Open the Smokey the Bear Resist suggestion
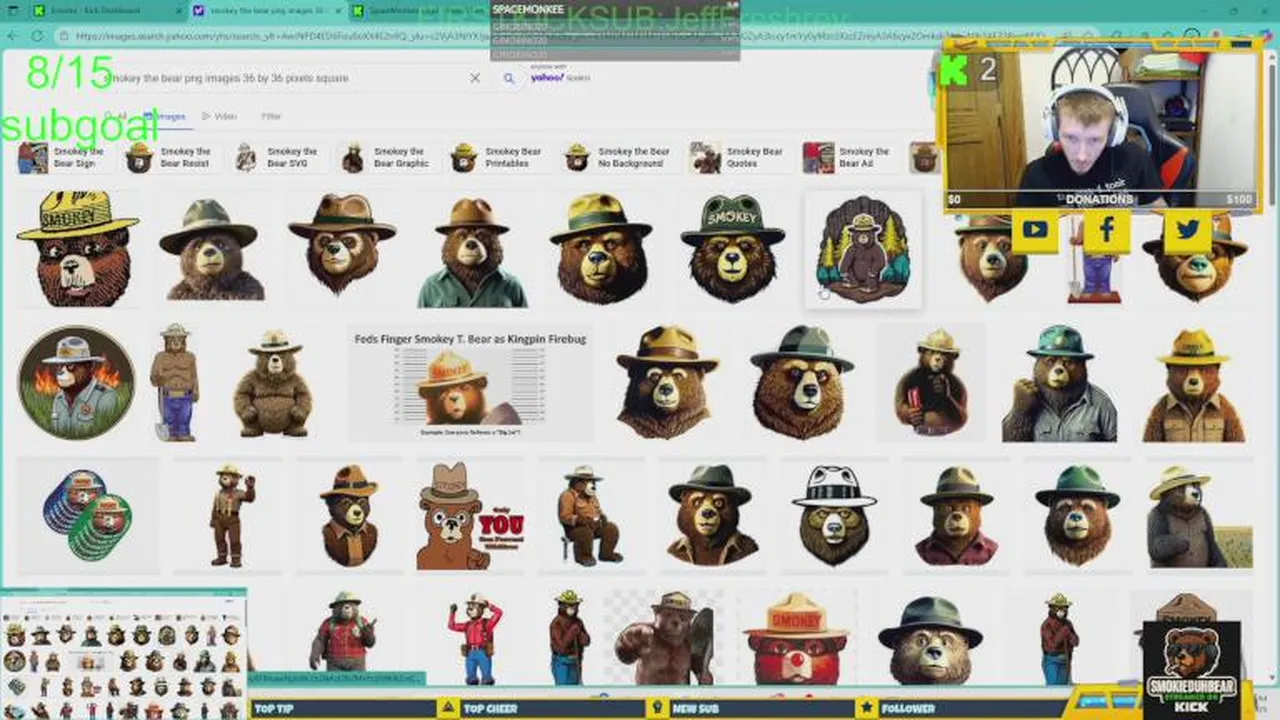The image size is (1280, 720). (x=170, y=157)
